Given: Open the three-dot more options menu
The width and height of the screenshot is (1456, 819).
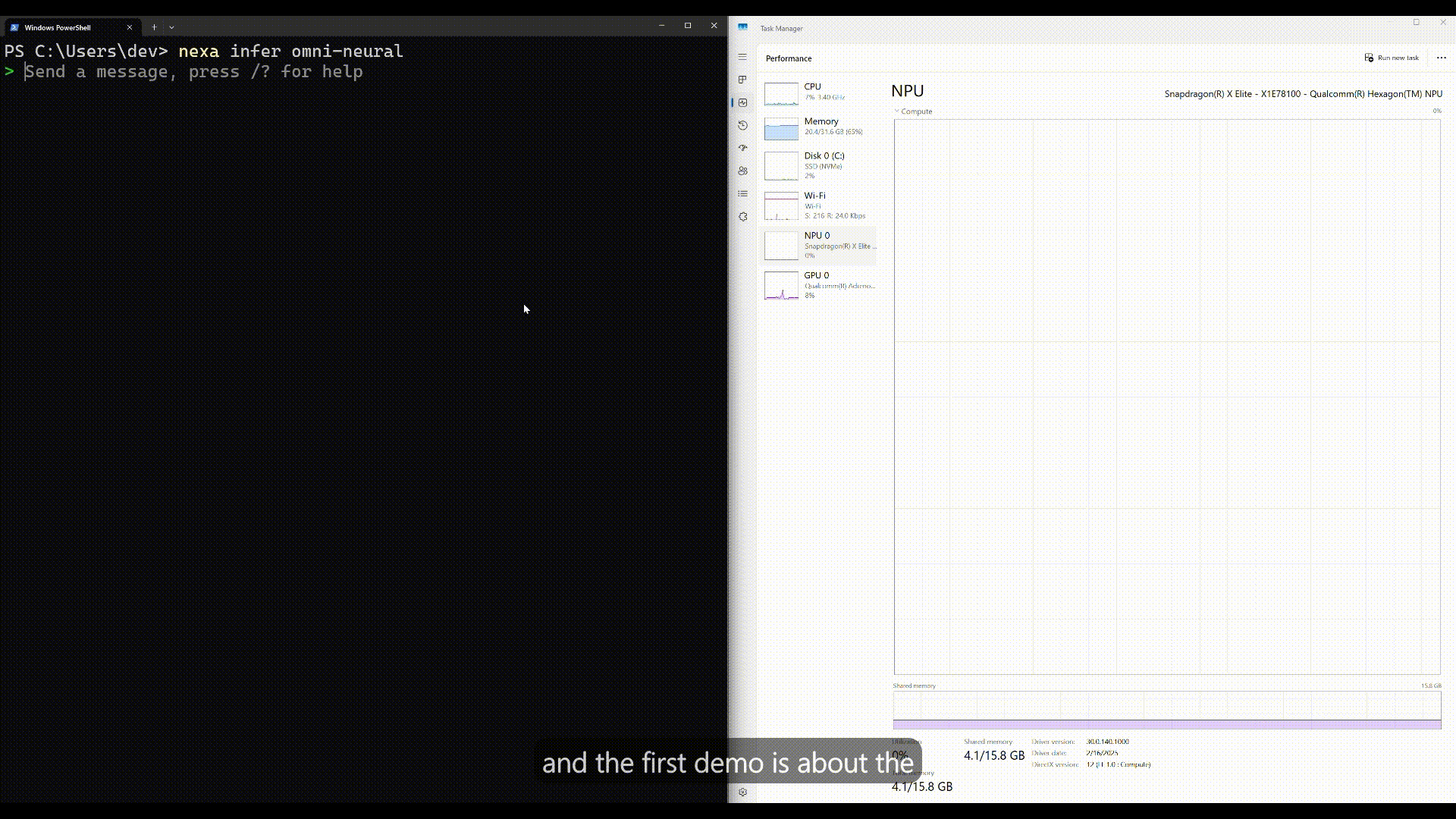Looking at the screenshot, I should (x=1441, y=58).
